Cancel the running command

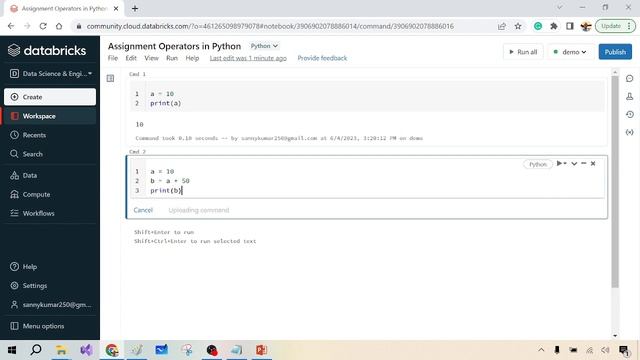click(143, 210)
